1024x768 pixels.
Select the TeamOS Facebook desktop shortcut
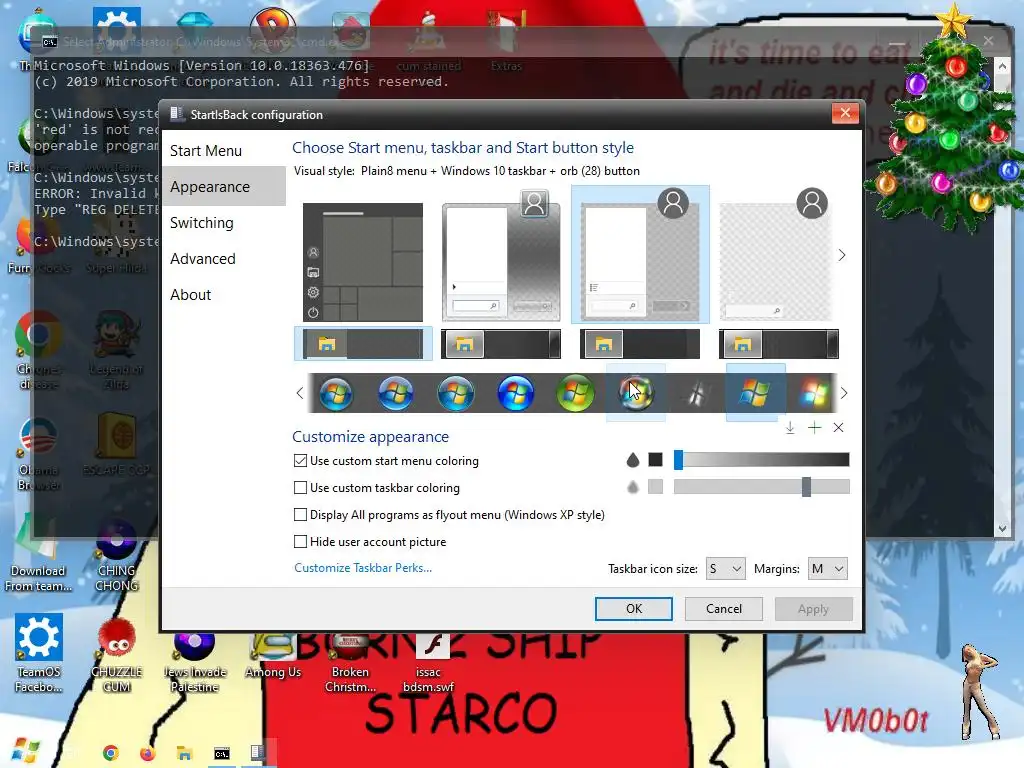(39, 653)
